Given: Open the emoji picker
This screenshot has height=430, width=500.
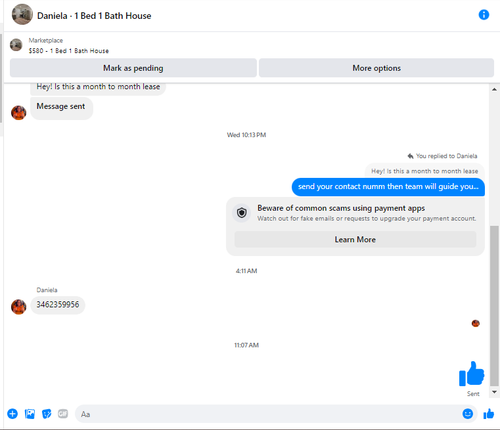Looking at the screenshot, I should pos(468,414).
